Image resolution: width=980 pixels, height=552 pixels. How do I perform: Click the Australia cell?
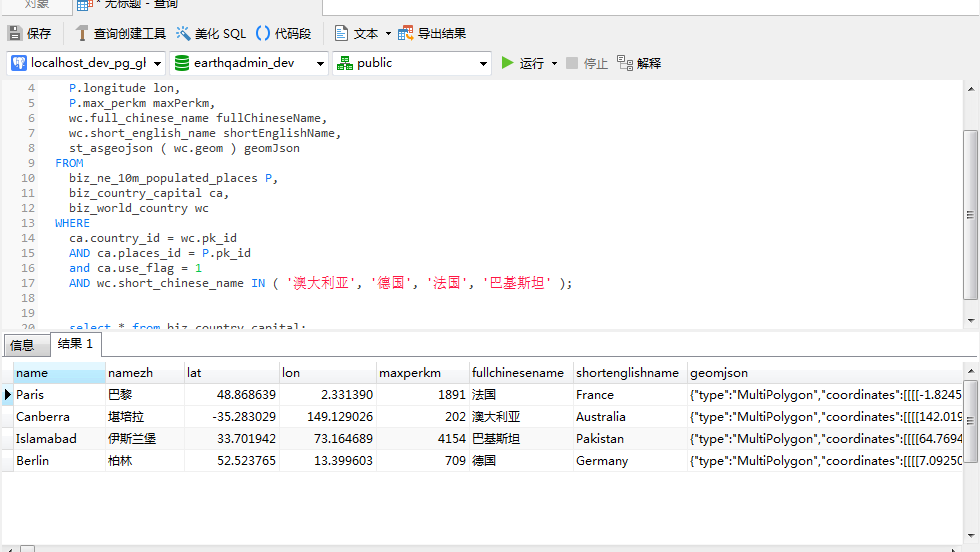(x=630, y=417)
